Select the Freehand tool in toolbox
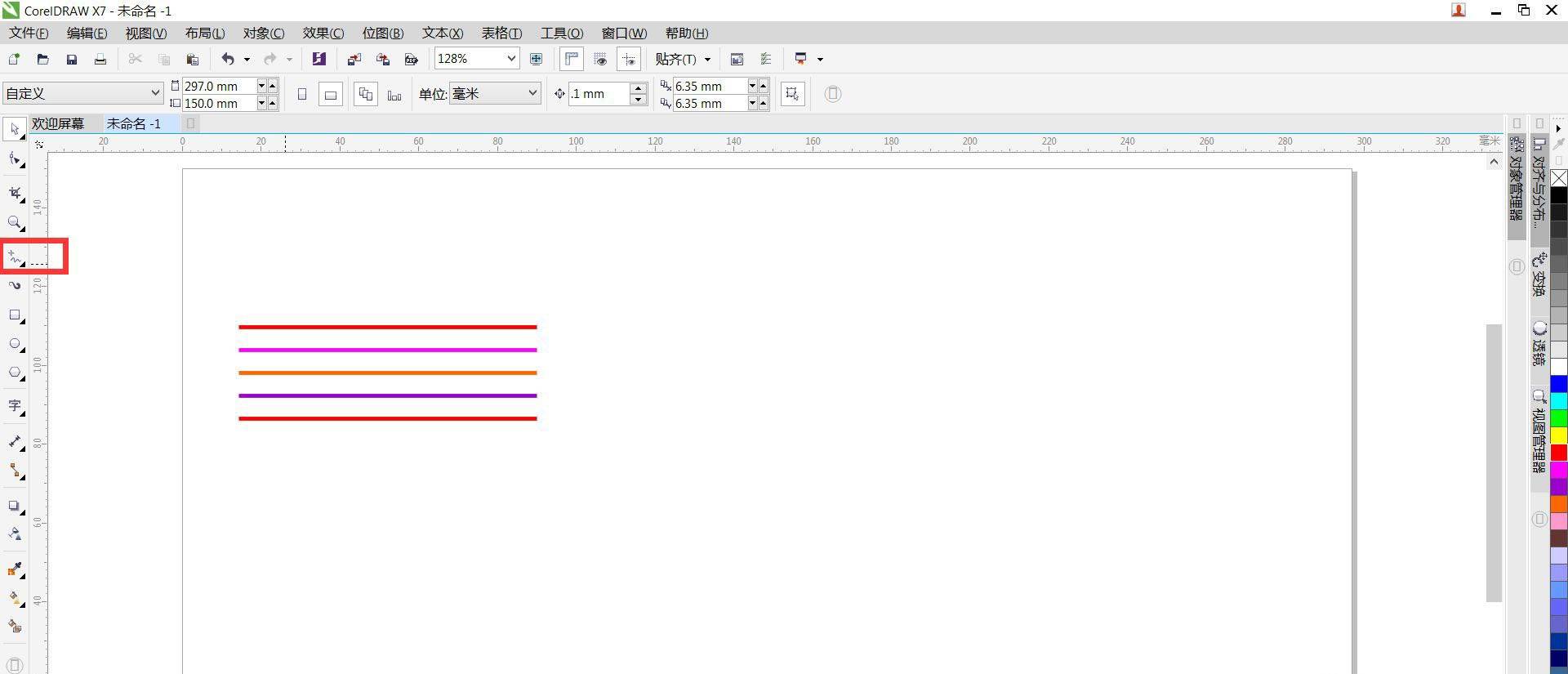The height and width of the screenshot is (674, 1568). pyautogui.click(x=15, y=257)
